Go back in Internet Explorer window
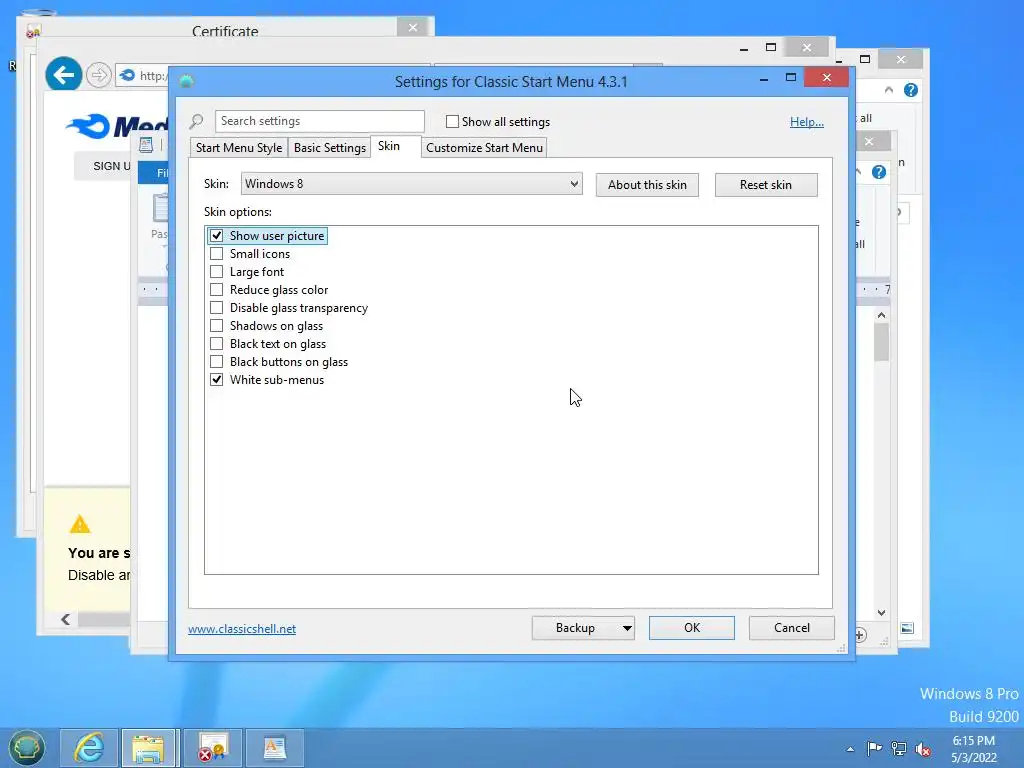 (63, 74)
